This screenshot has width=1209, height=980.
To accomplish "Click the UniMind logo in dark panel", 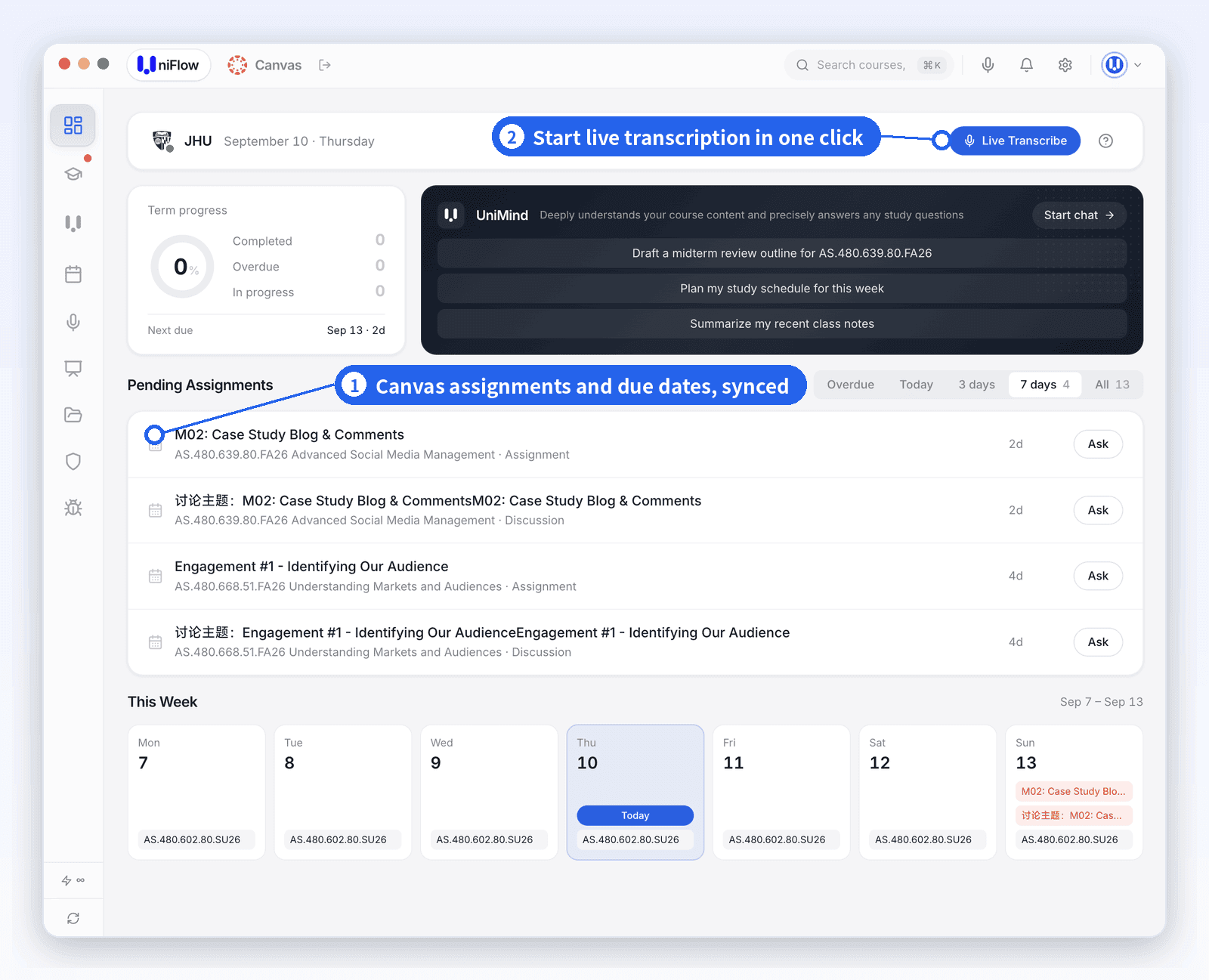I will (x=451, y=215).
